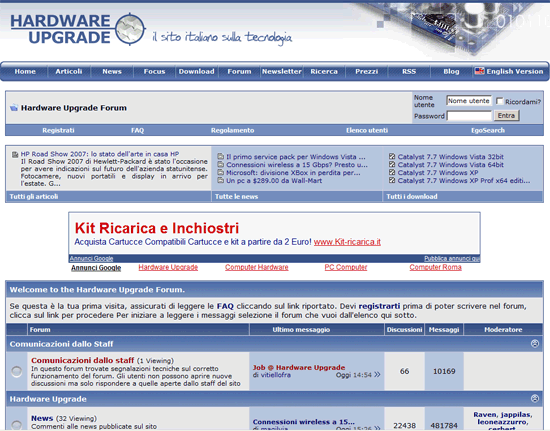Open Connessioni wireless a 15... last message
This screenshot has width=550, height=431.
click(x=304, y=422)
